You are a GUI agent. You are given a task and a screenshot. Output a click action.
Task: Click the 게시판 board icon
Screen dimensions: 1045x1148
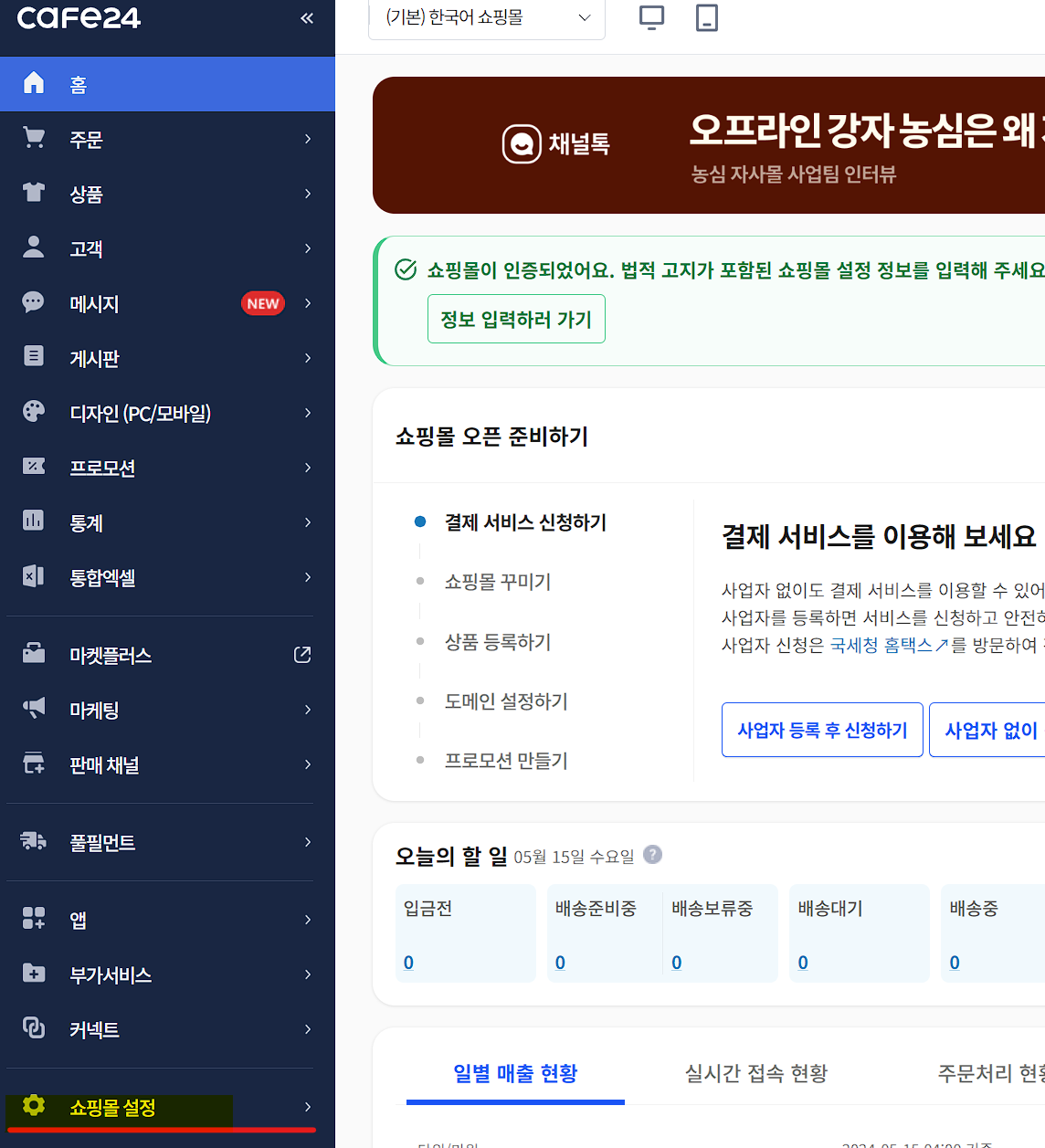tap(34, 357)
